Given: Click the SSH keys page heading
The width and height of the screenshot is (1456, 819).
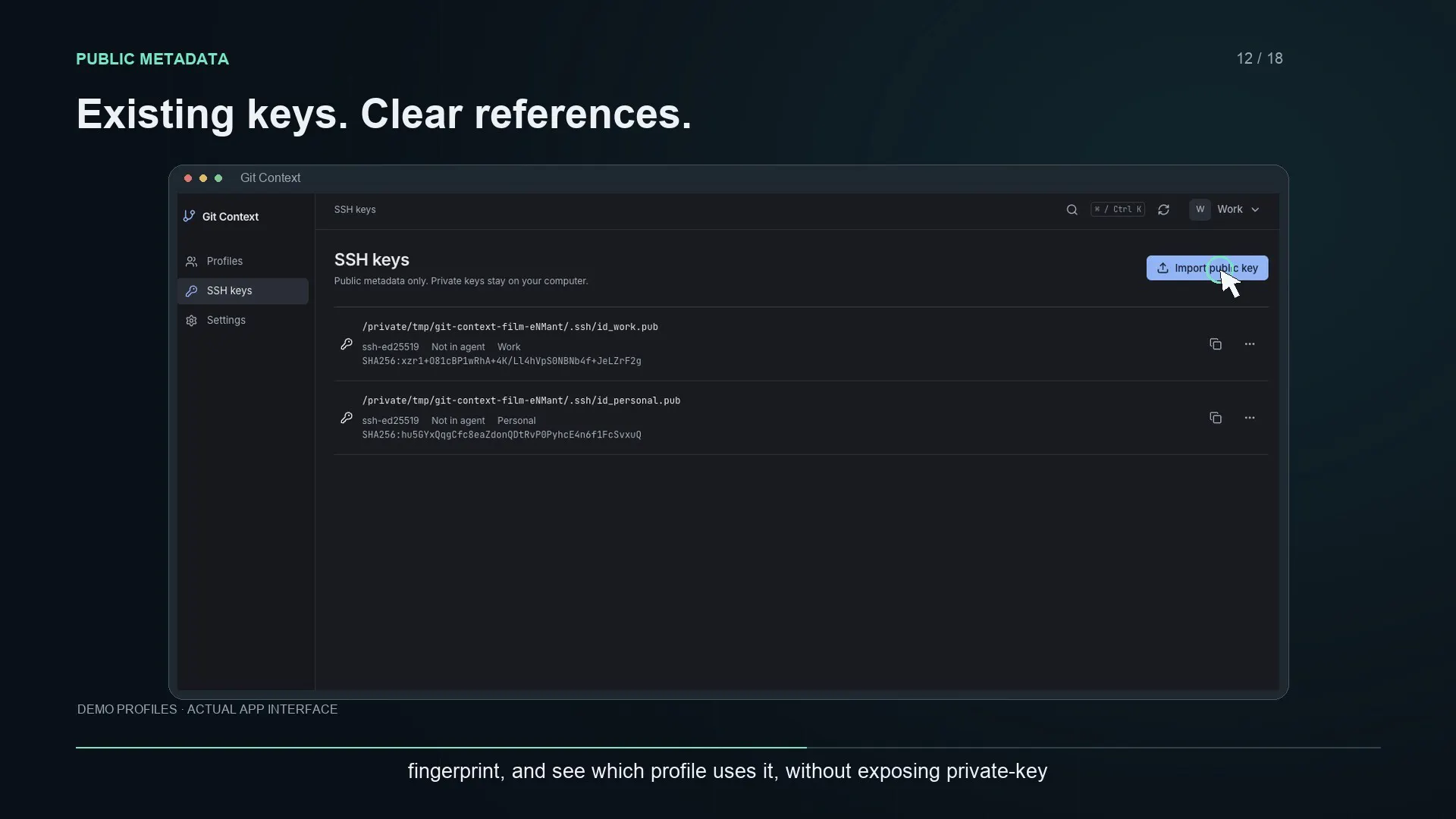Looking at the screenshot, I should coord(372,260).
